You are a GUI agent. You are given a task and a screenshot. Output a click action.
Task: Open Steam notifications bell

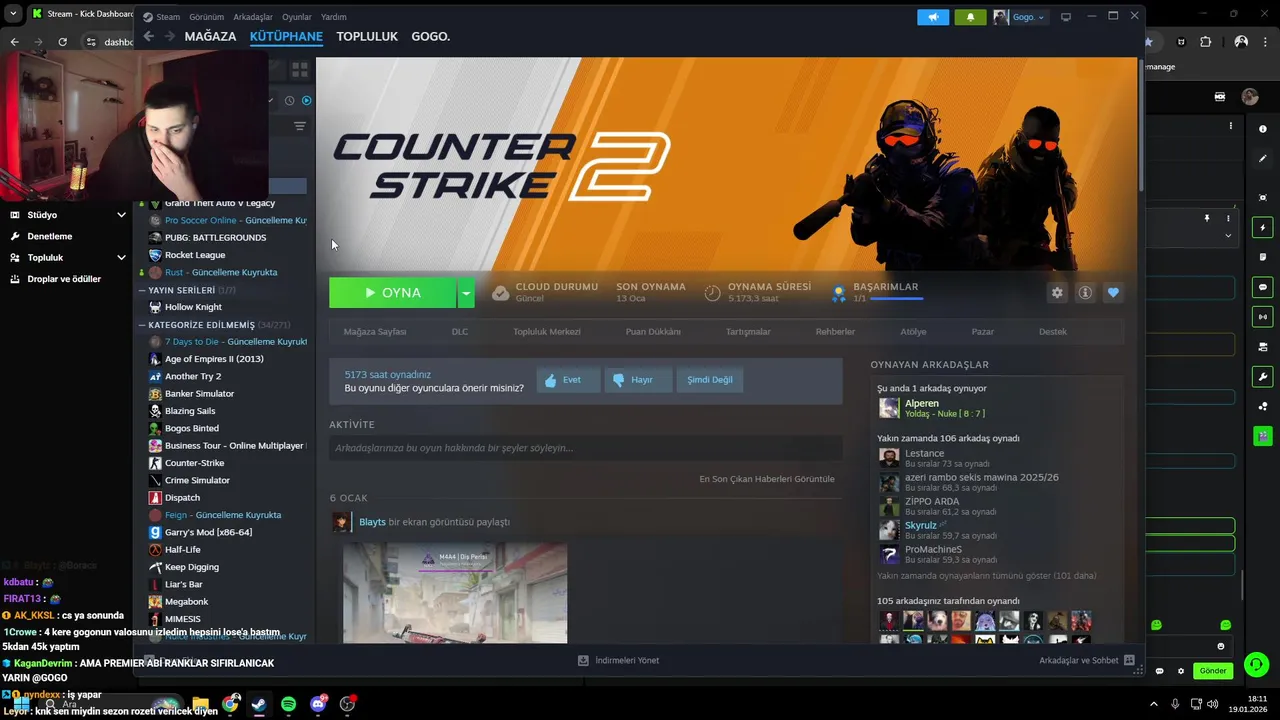[970, 17]
